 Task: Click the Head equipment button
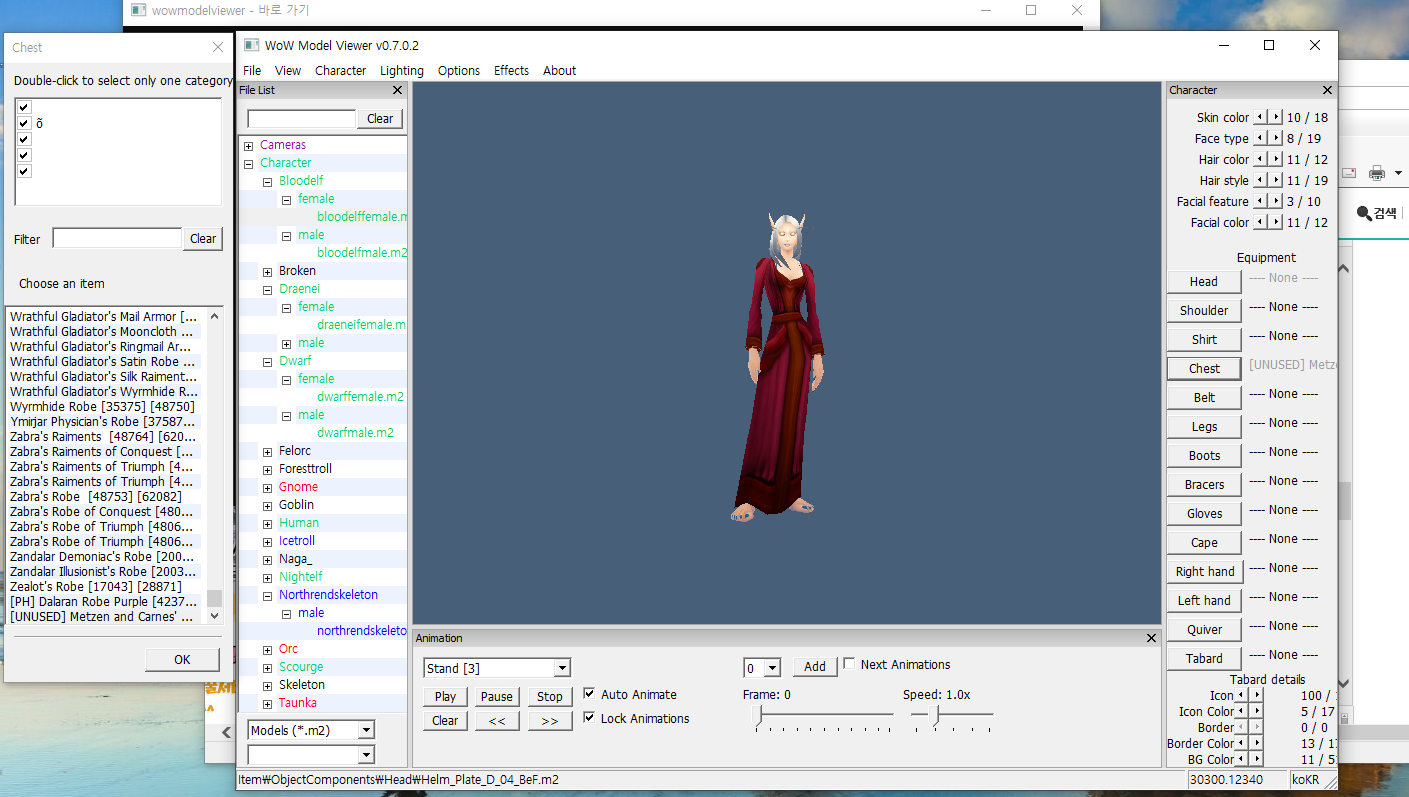tap(1204, 281)
